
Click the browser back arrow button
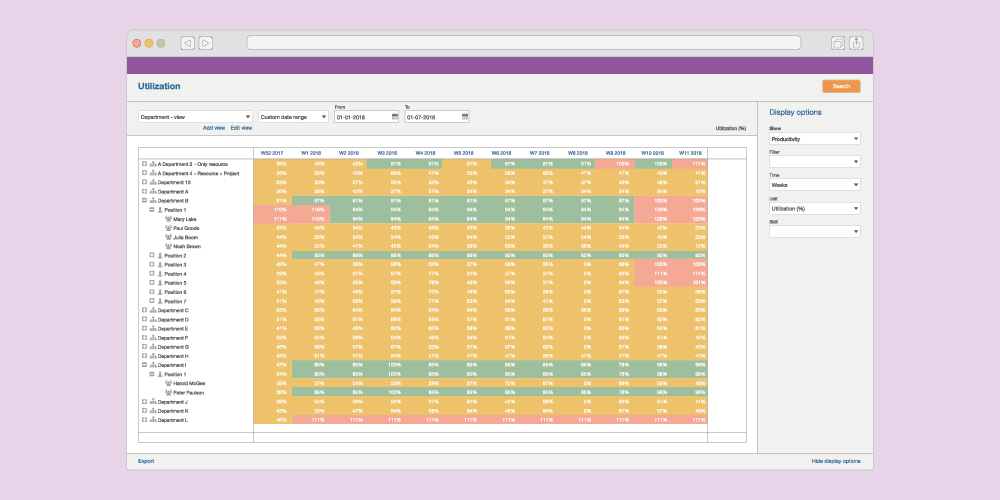point(187,43)
